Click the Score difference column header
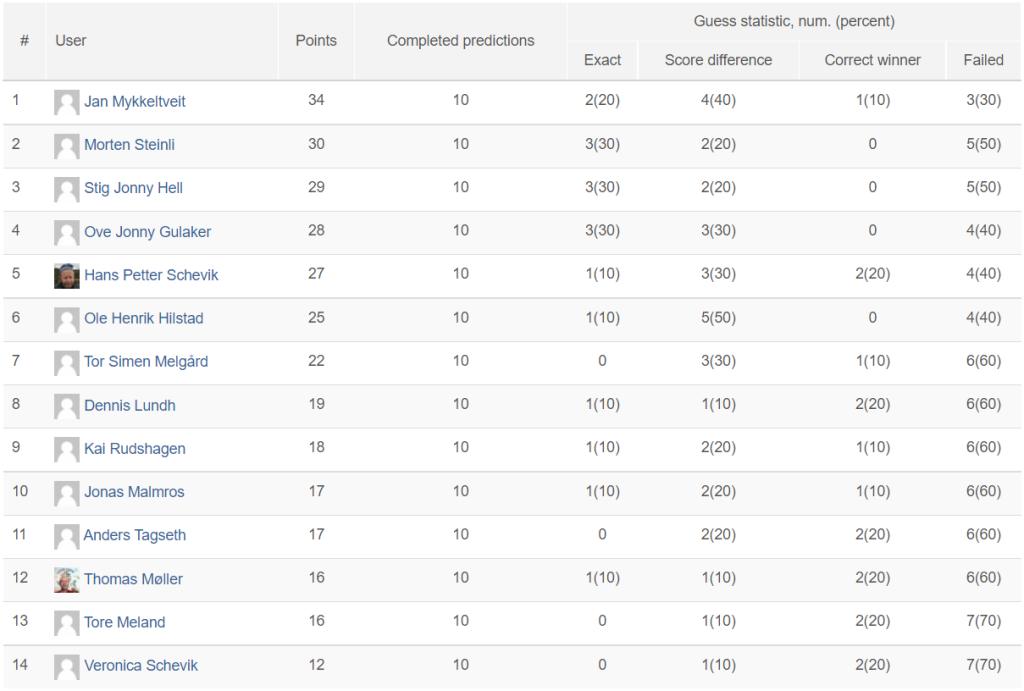The image size is (1024, 691). [x=718, y=60]
